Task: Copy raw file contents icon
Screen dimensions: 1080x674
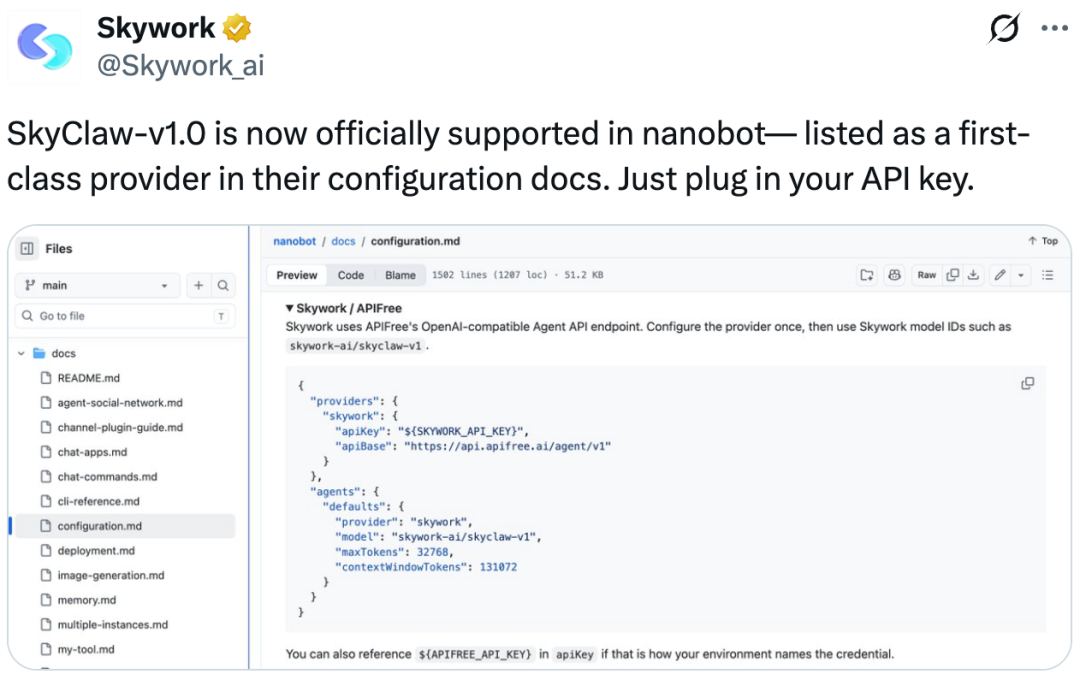Action: (x=953, y=275)
